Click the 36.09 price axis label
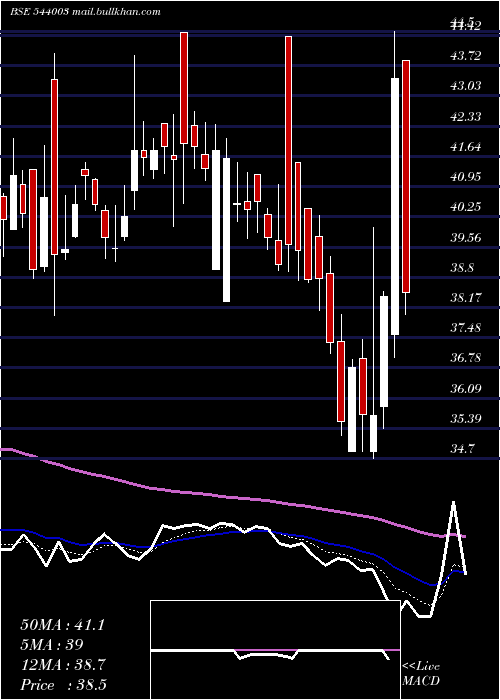500x700 pixels. click(466, 388)
